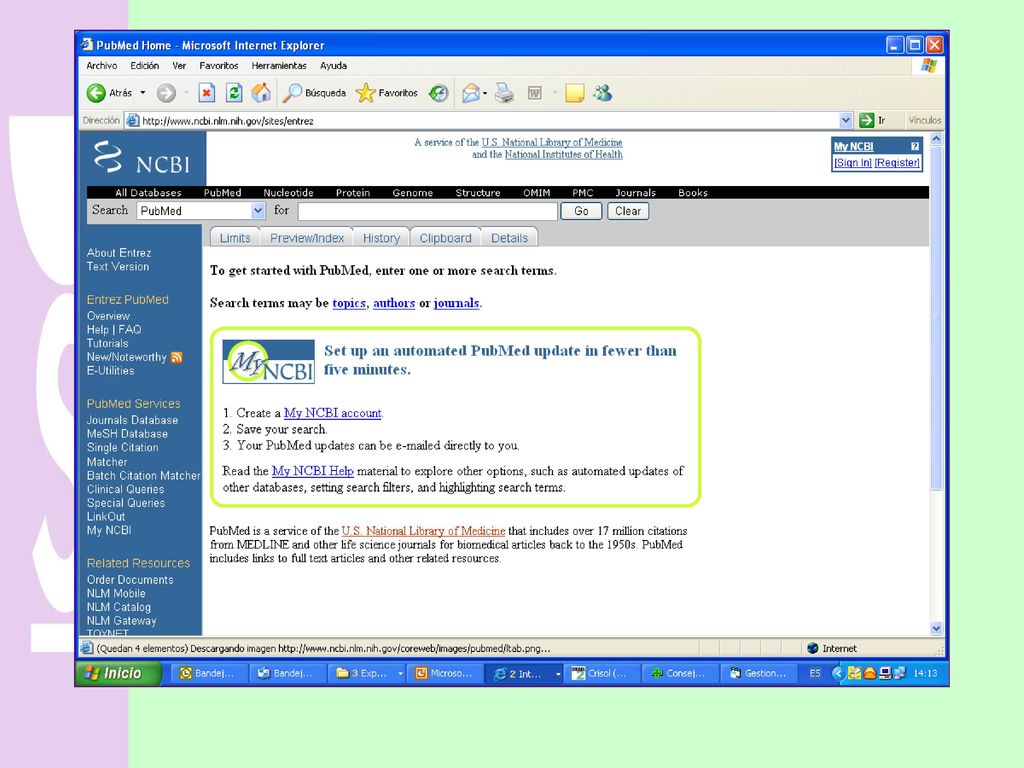
Task: Click the Register link
Action: 897,163
